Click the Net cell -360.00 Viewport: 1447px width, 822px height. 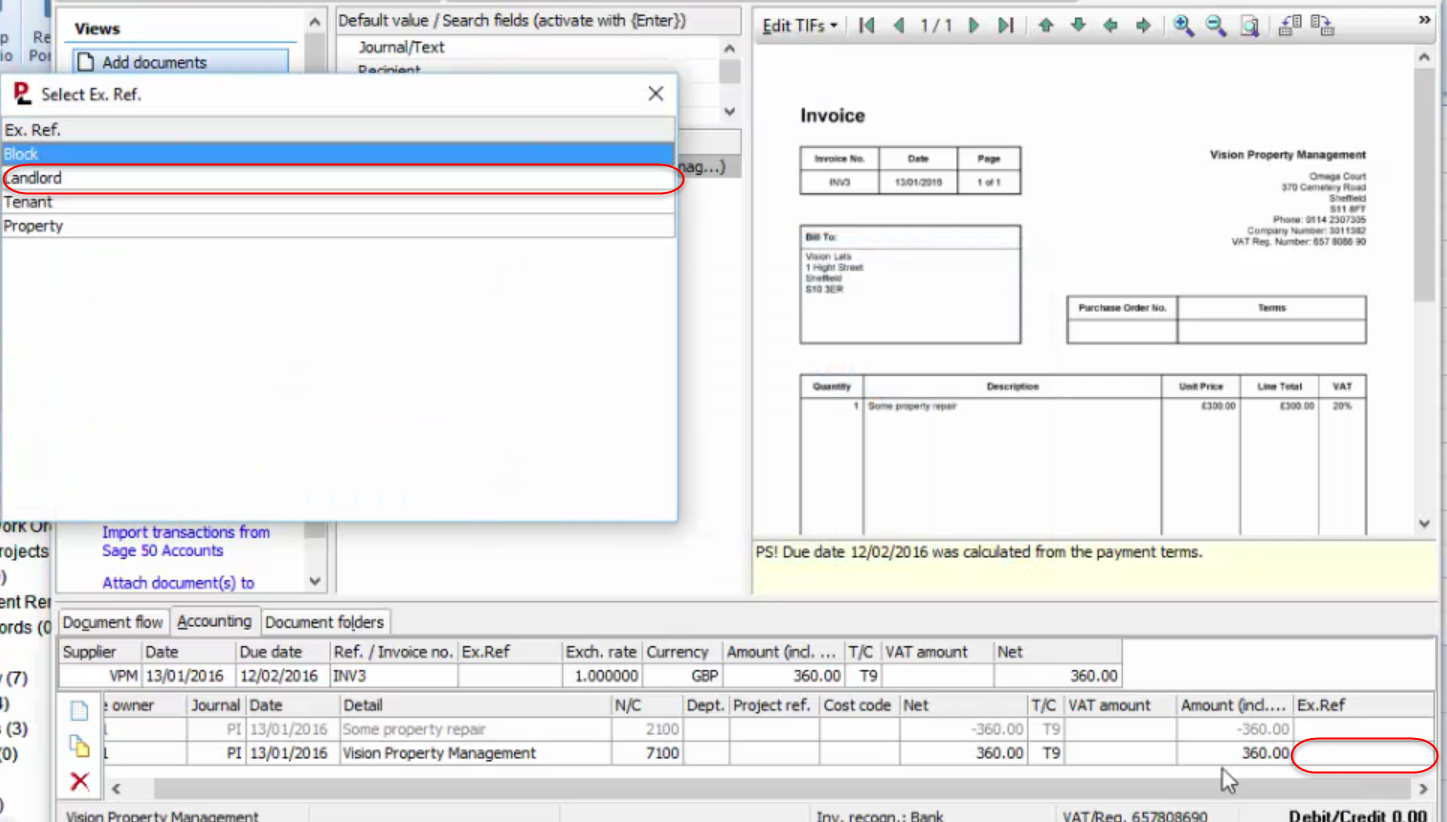tap(964, 729)
